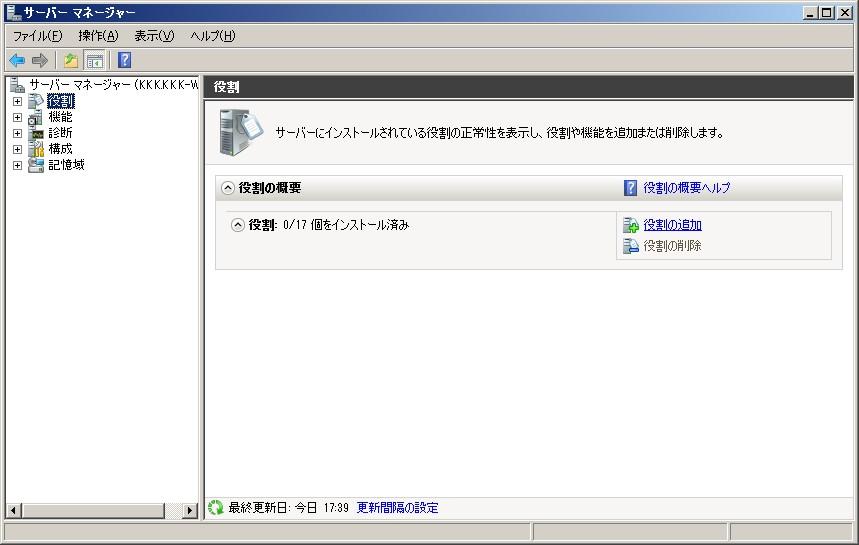The width and height of the screenshot is (859, 545).
Task: Collapse the 役割: 0/17 subsection chevron
Action: pos(238,225)
